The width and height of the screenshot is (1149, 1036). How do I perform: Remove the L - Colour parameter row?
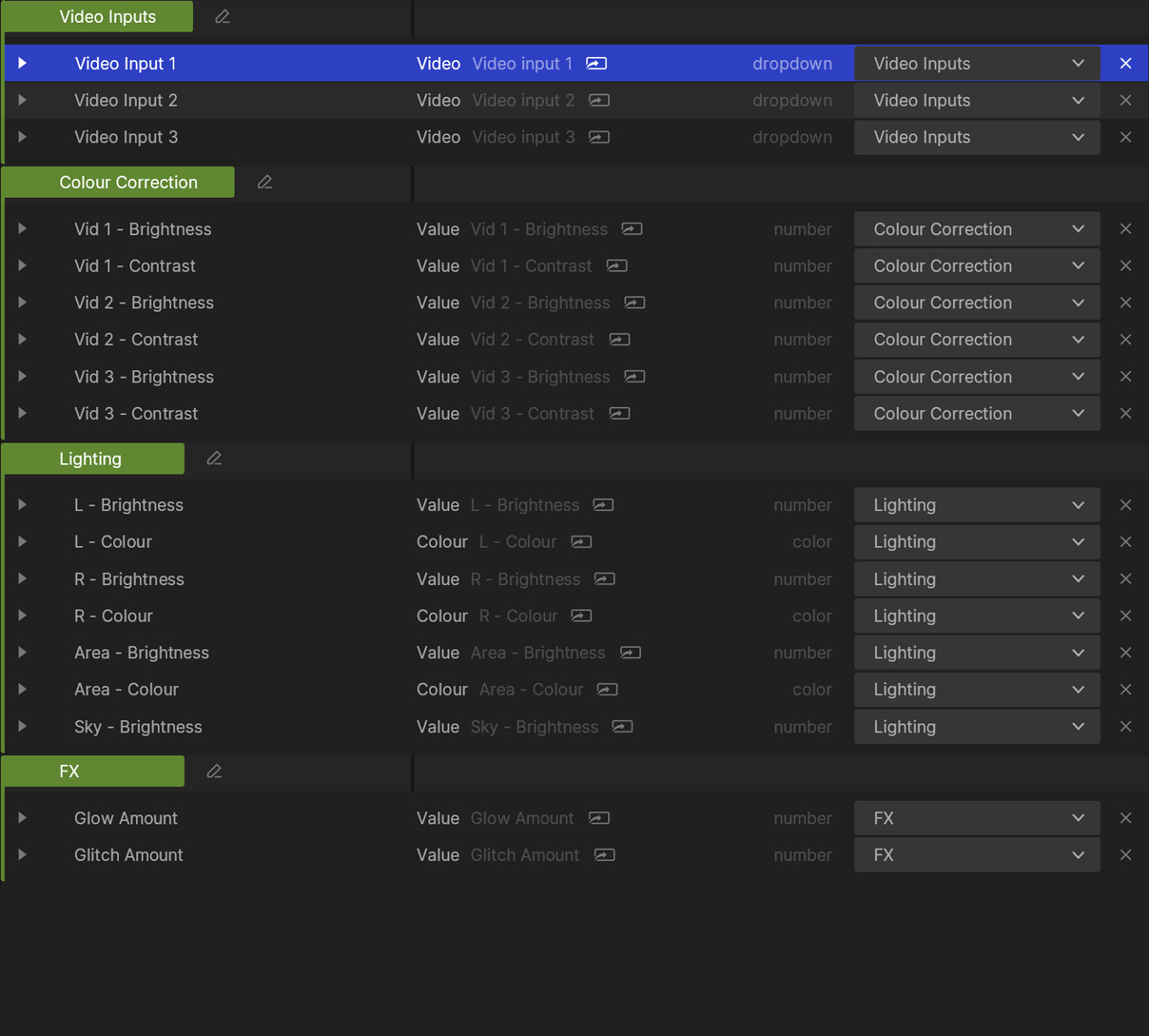click(x=1125, y=542)
